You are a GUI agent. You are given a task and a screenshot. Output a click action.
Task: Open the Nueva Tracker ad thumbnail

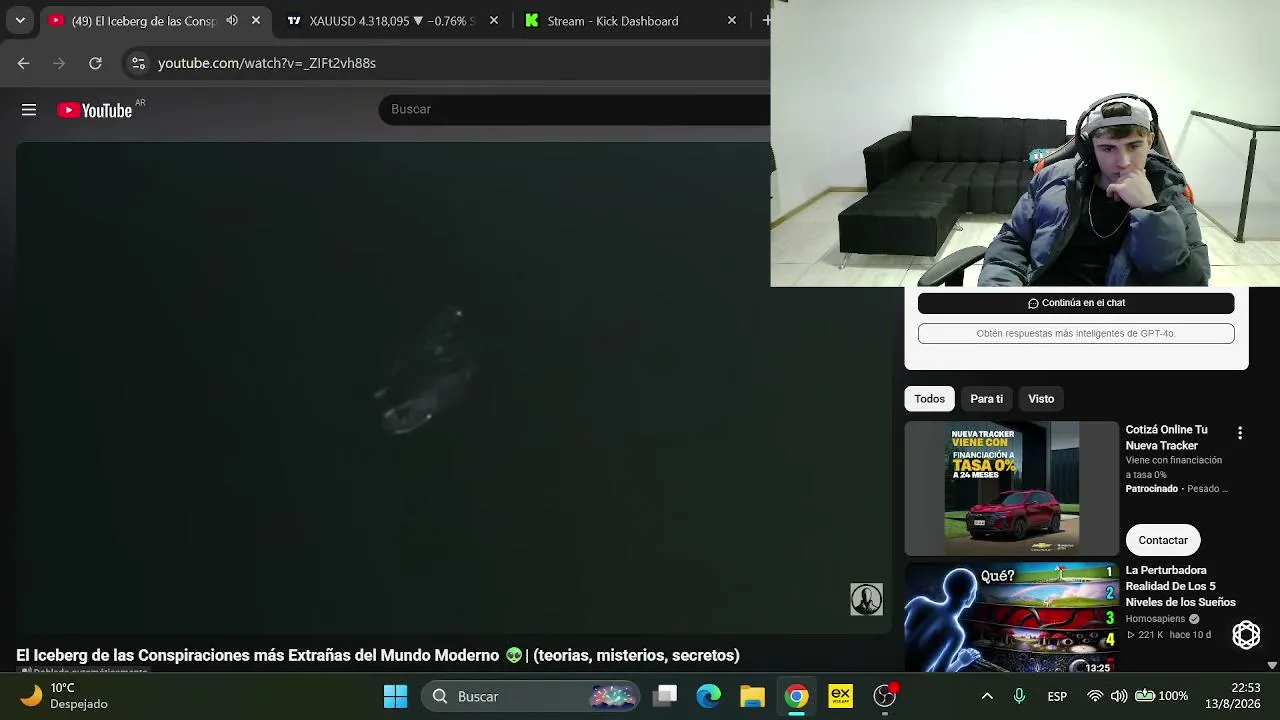point(1012,488)
